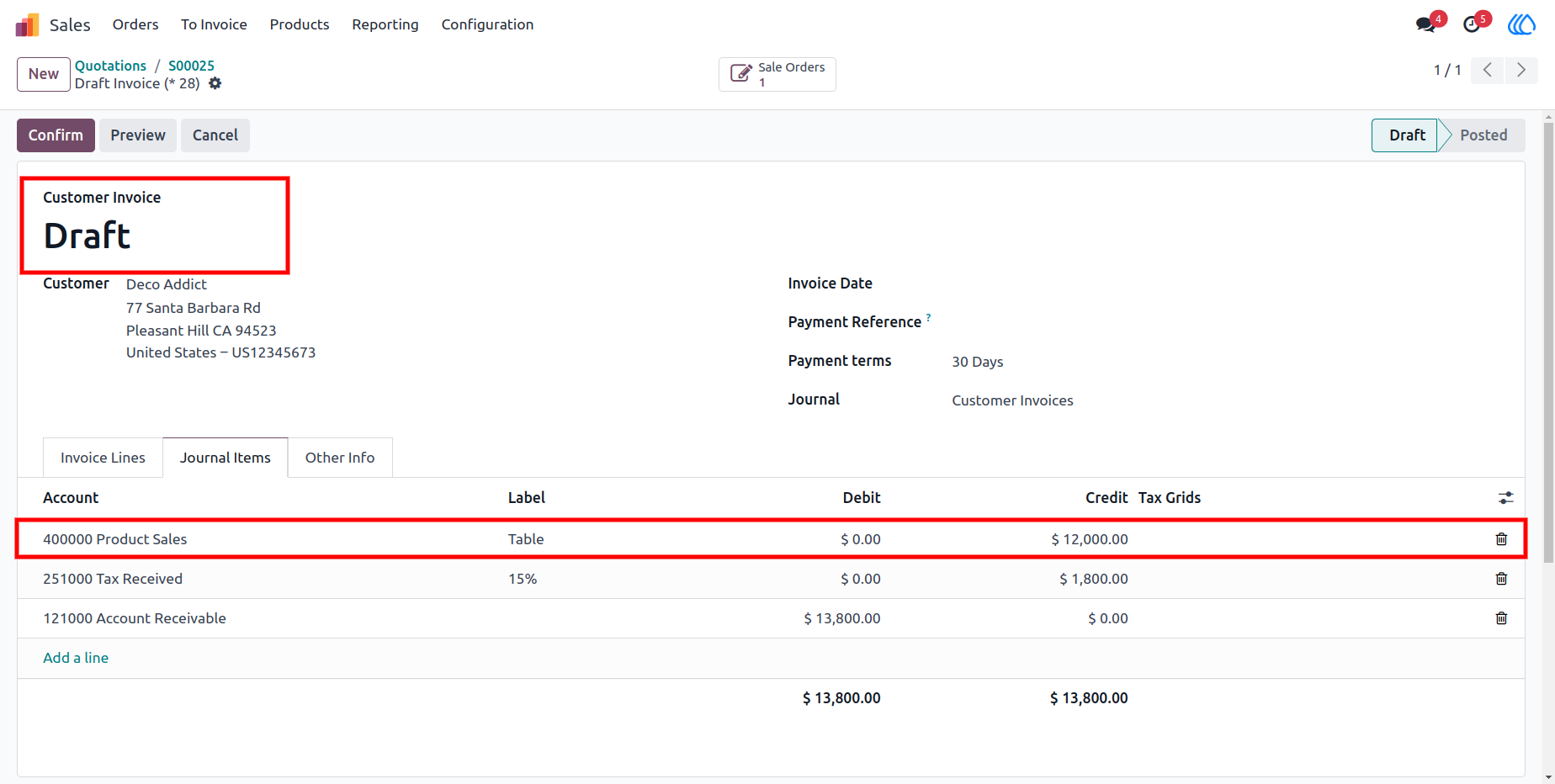Go to next record arrow

click(x=1521, y=70)
